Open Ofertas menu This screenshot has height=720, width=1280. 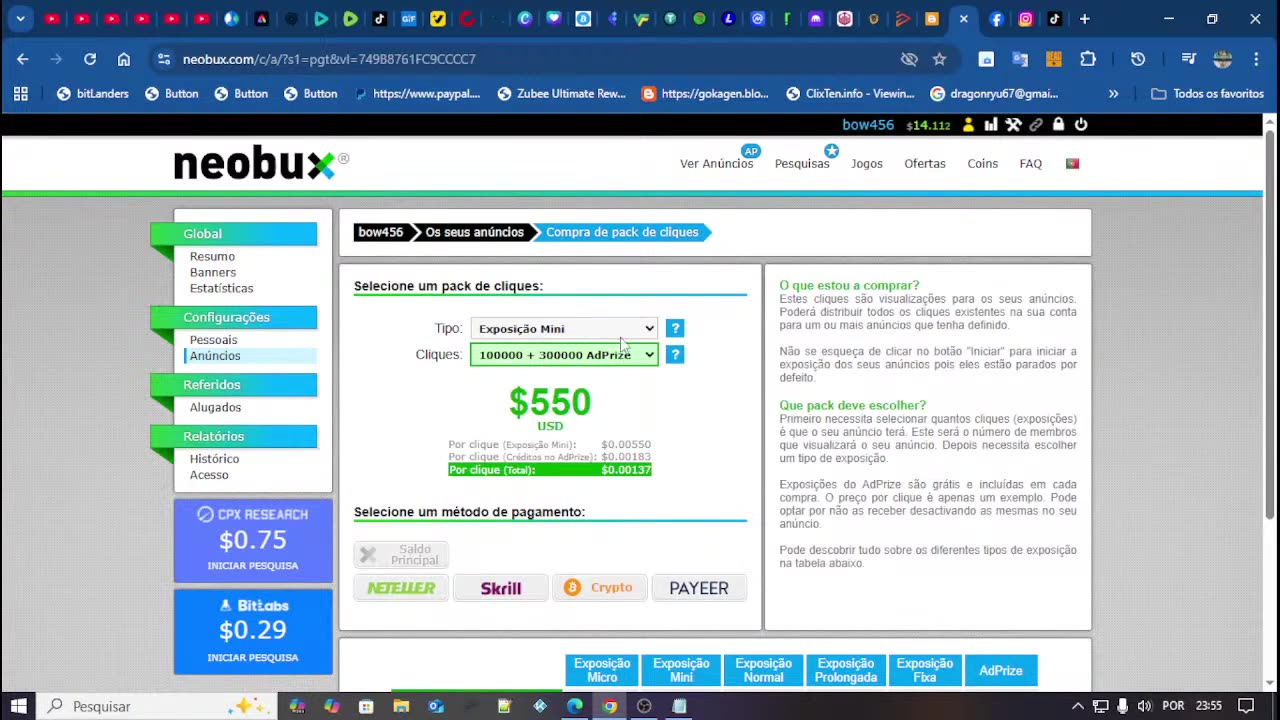pyautogui.click(x=925, y=163)
